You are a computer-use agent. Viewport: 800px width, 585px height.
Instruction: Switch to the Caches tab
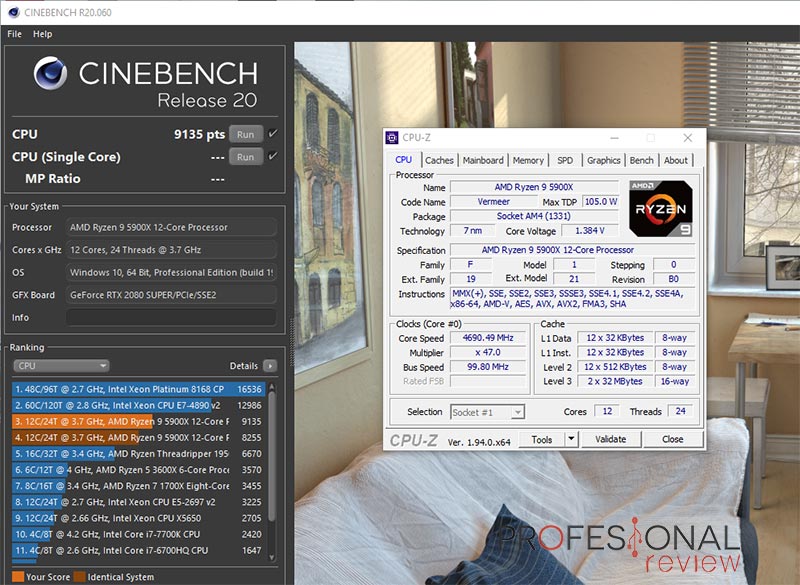click(x=439, y=160)
